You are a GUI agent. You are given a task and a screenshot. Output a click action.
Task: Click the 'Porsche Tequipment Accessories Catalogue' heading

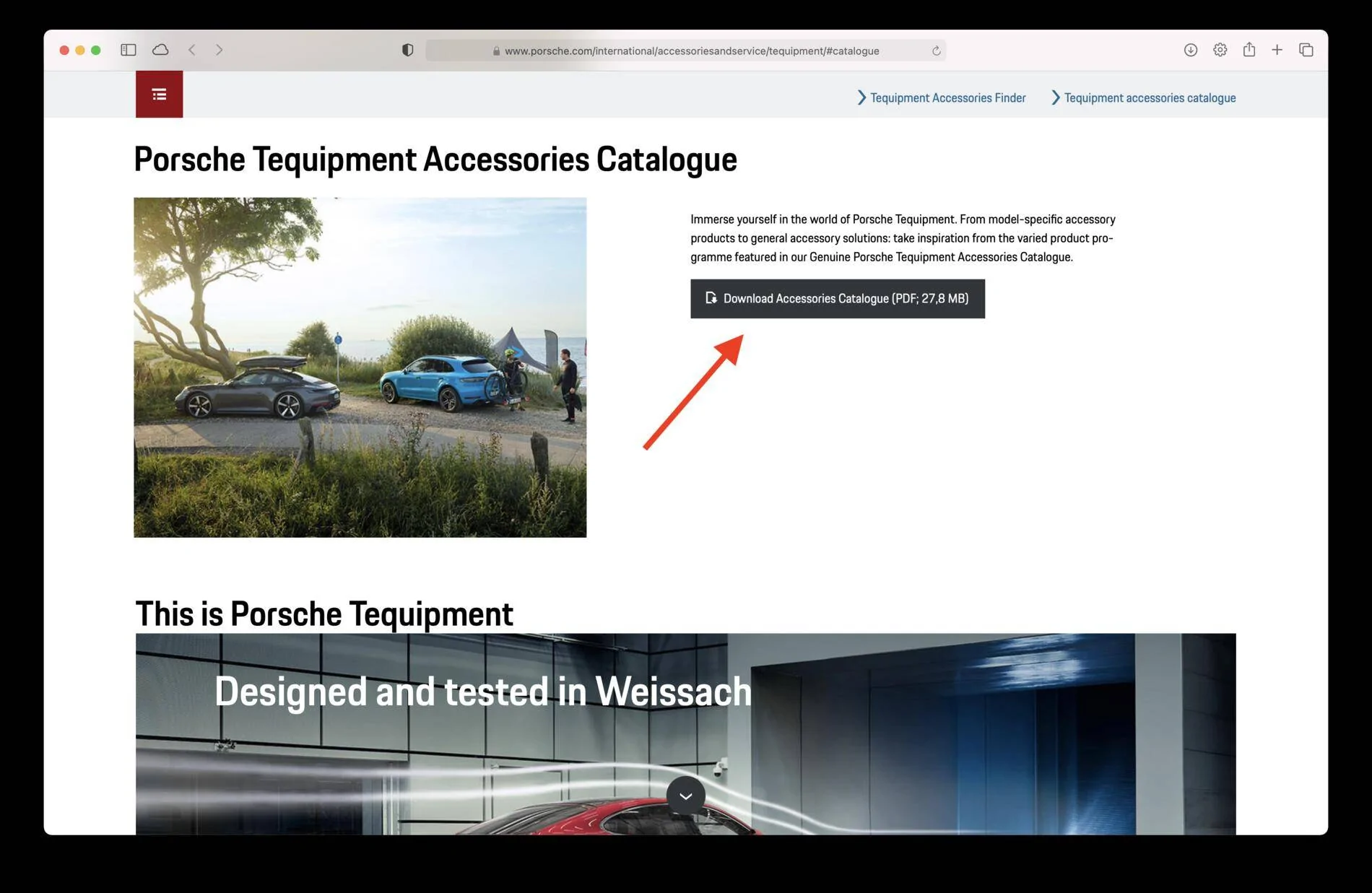[x=435, y=160]
